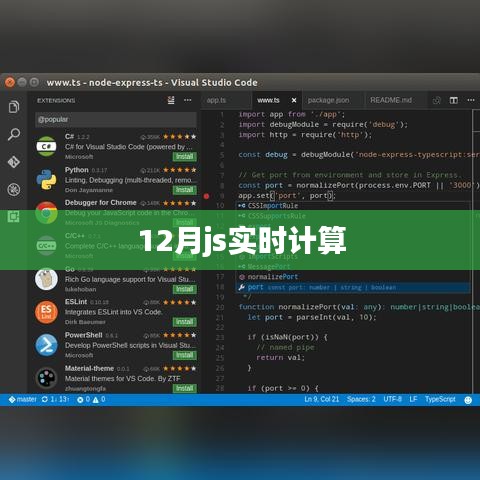Image resolution: width=480 pixels, height=480 pixels.
Task: Install the Python extension
Action: (x=185, y=190)
